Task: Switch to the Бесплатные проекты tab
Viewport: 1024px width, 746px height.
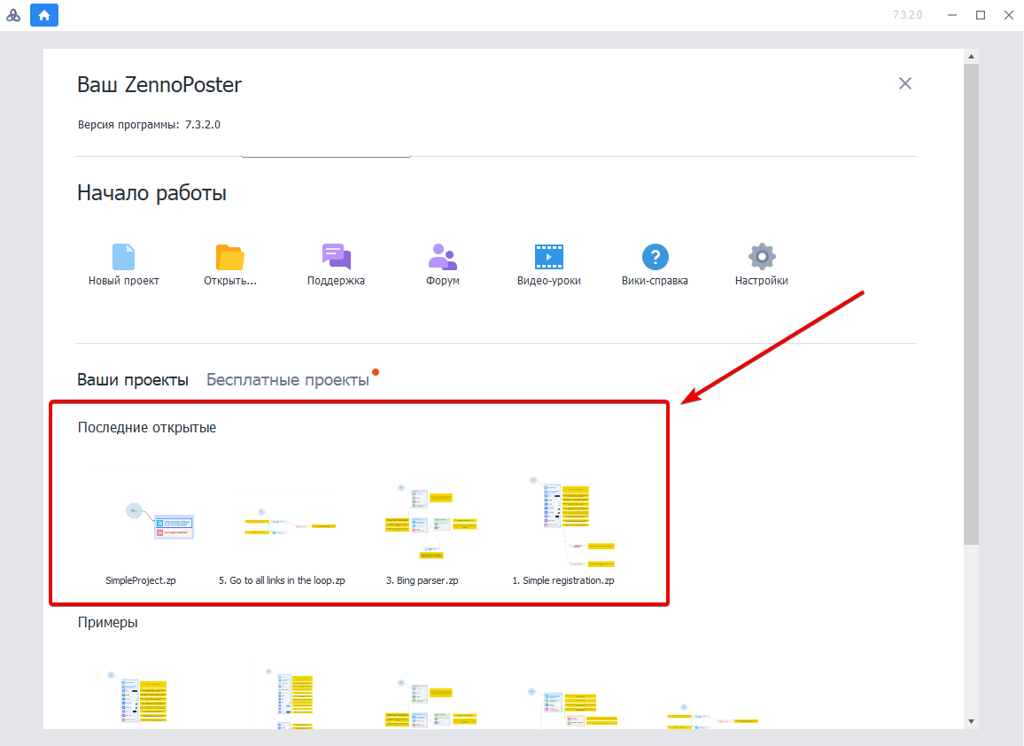Action: 288,380
